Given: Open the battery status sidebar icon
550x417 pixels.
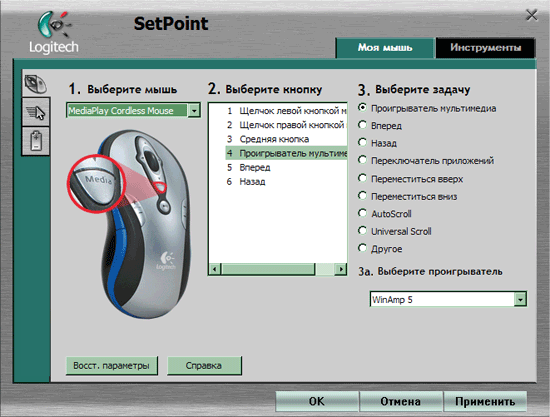Looking at the screenshot, I should (36, 141).
